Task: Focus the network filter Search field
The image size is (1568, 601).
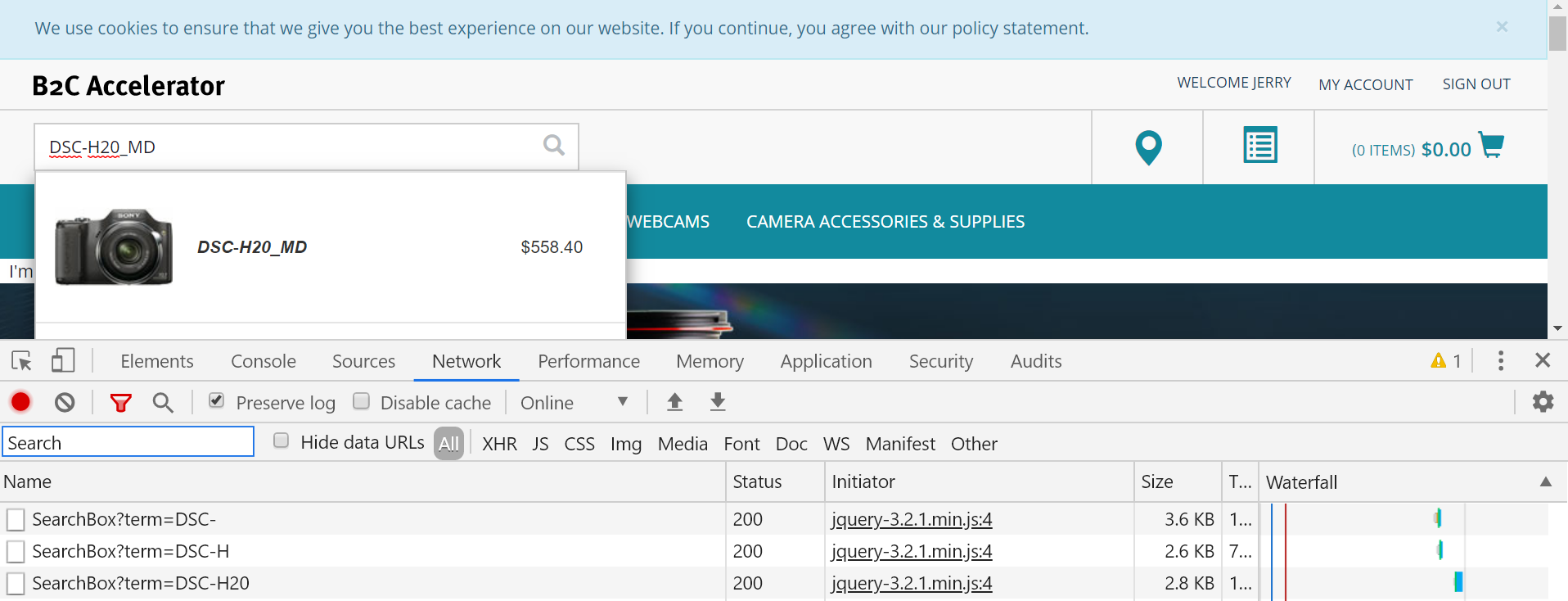Action: pos(128,442)
